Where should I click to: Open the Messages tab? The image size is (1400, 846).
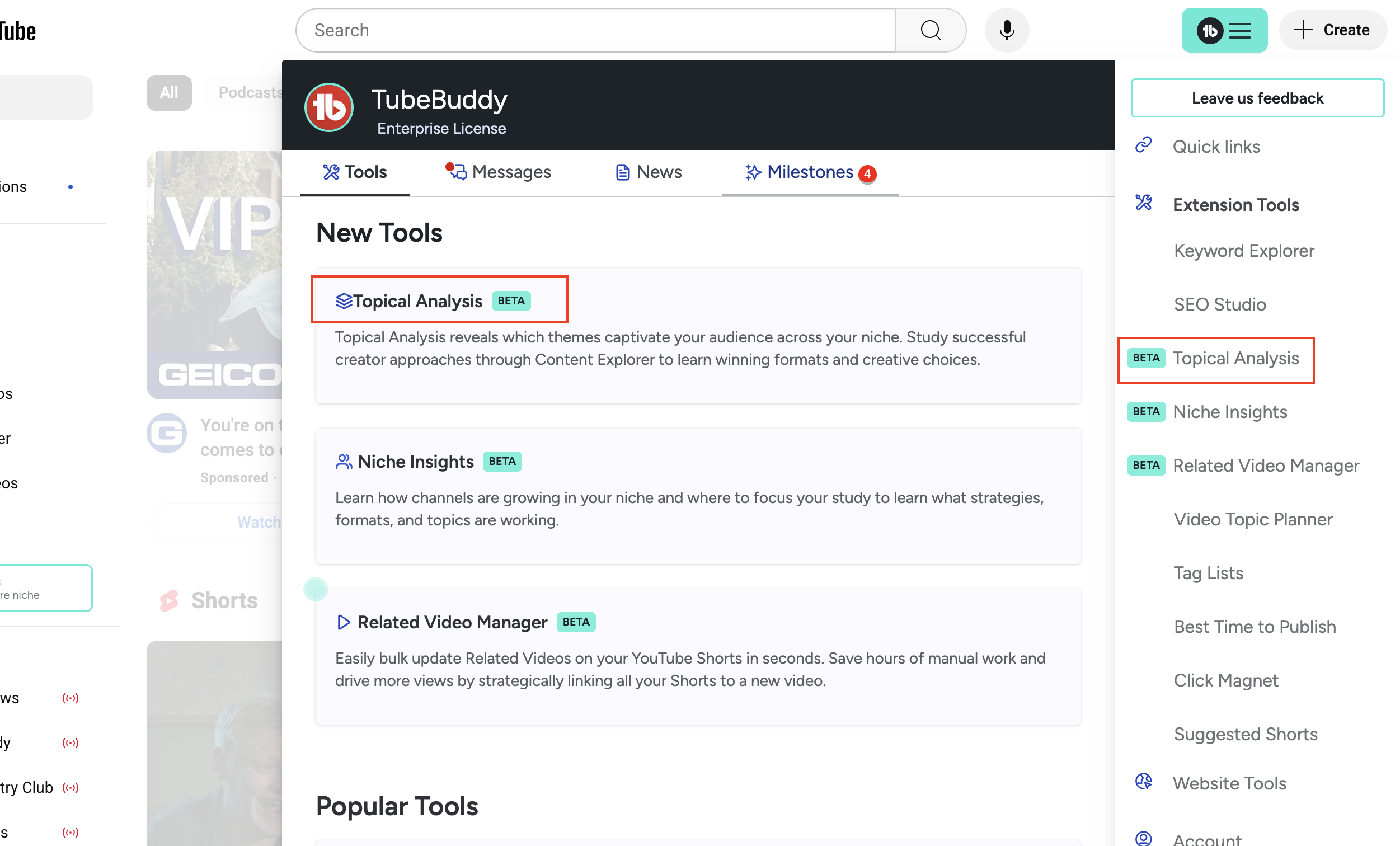[x=498, y=172]
